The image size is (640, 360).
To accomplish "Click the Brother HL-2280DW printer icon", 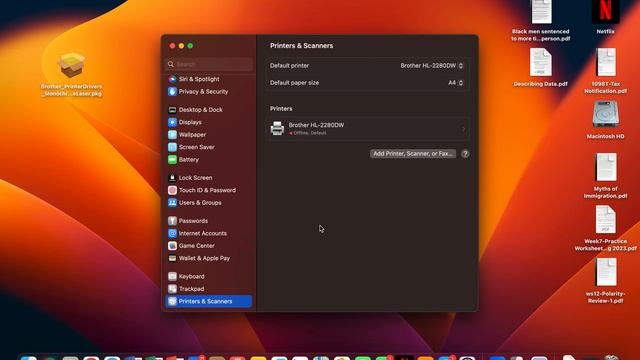I will pos(277,129).
